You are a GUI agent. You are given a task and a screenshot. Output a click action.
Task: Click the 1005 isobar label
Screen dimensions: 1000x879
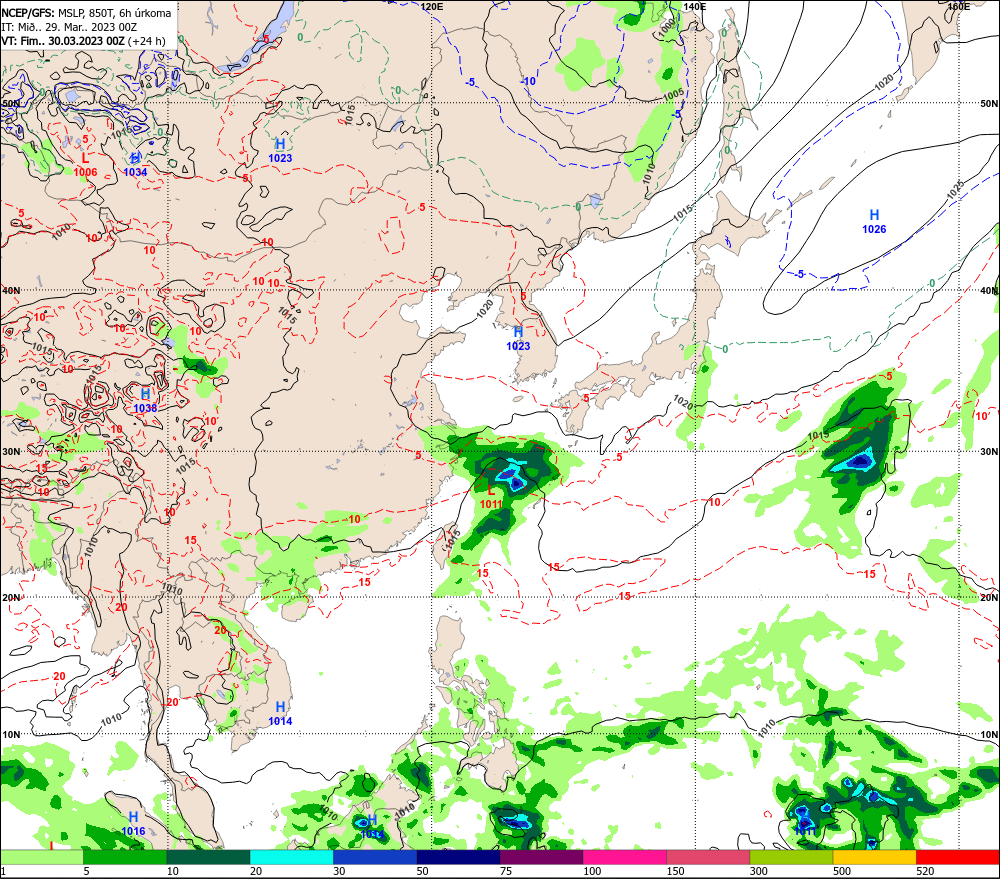point(673,94)
